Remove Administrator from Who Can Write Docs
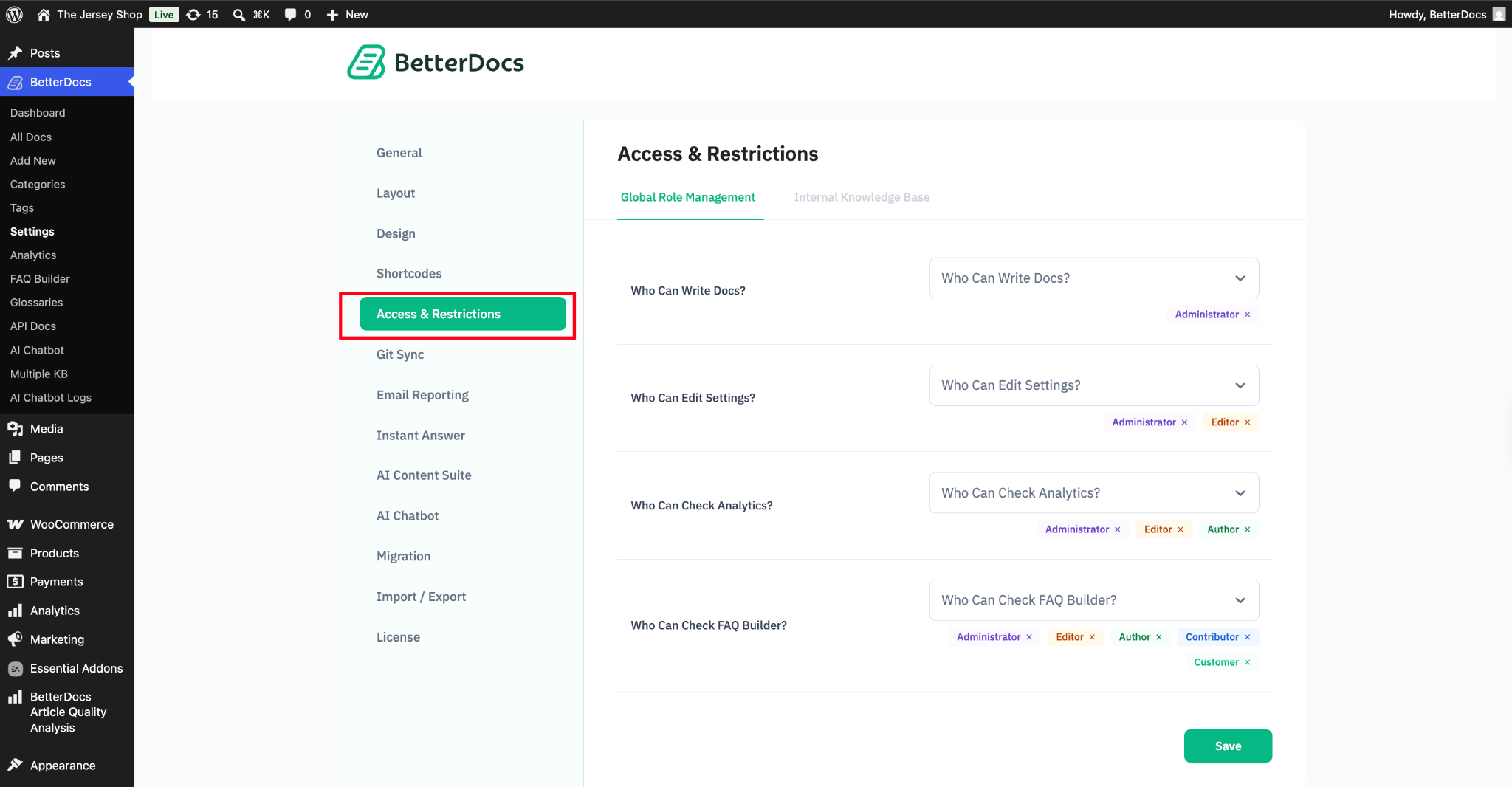 (1248, 315)
